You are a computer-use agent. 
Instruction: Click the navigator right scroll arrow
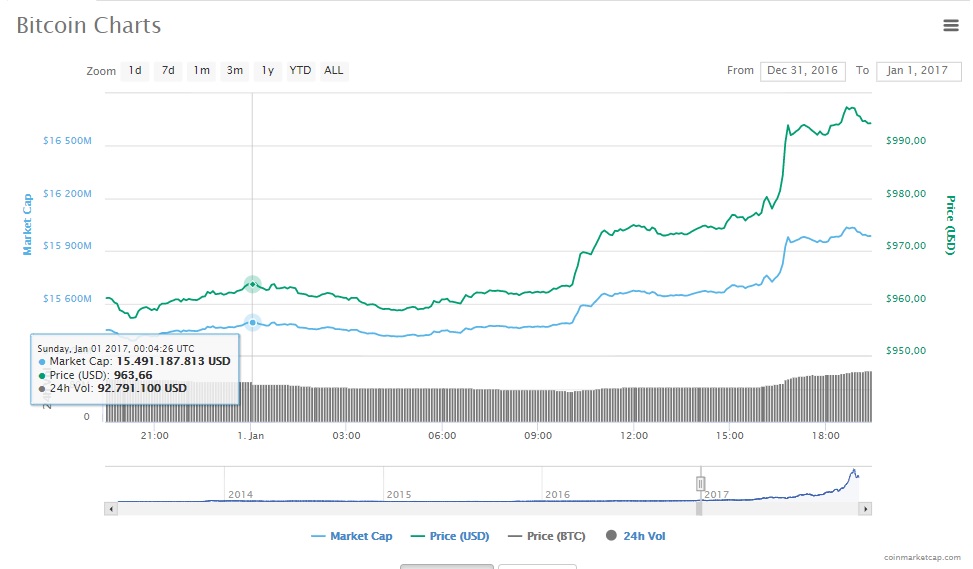pos(865,509)
